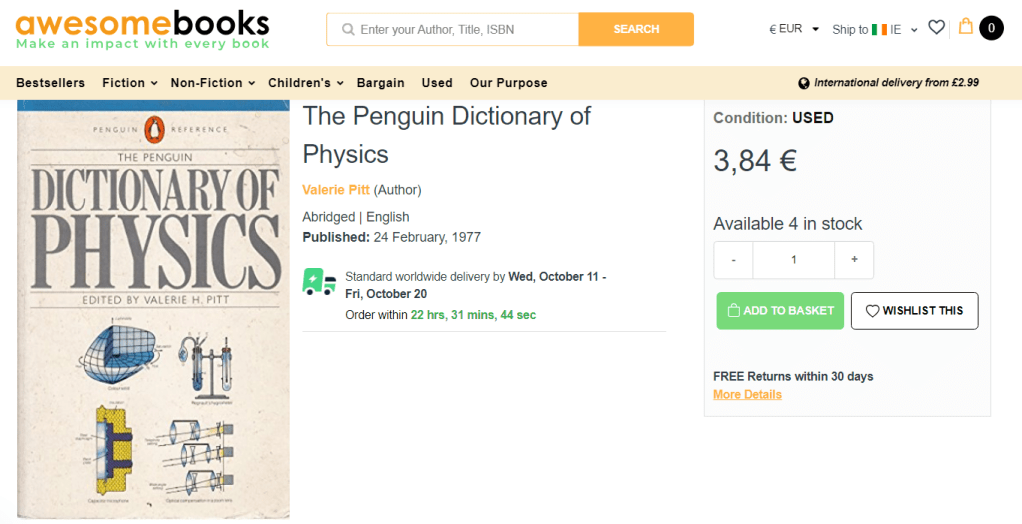Open the EUR currency dropdown

click(x=794, y=29)
